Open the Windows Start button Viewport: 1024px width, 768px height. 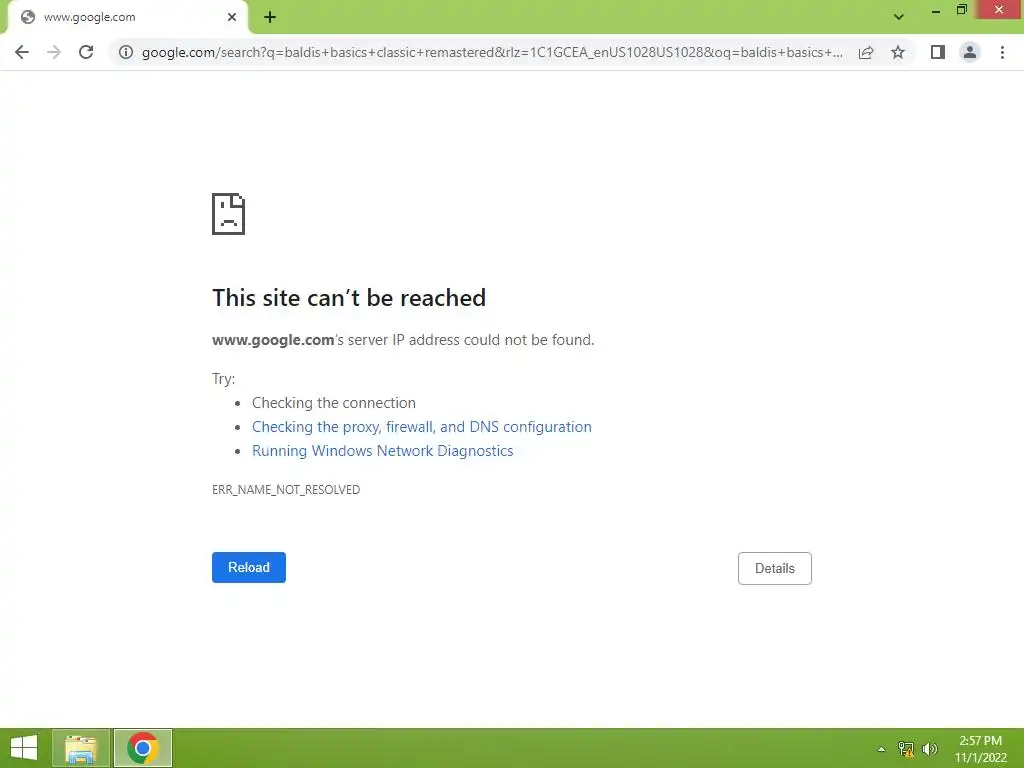click(24, 748)
